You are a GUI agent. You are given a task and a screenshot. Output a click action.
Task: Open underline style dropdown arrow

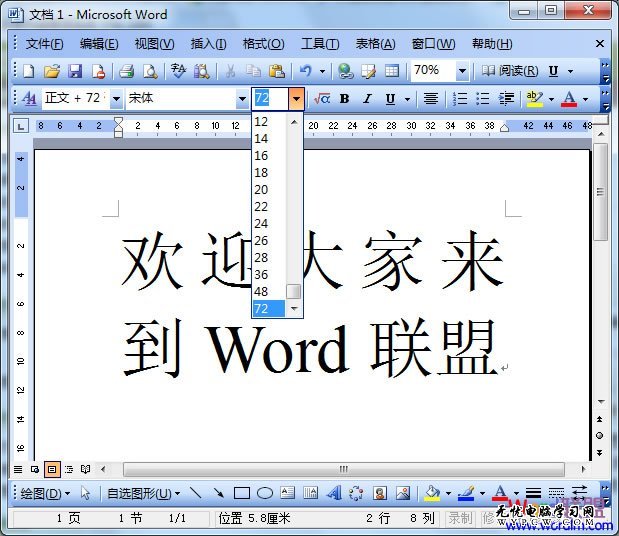pos(407,99)
